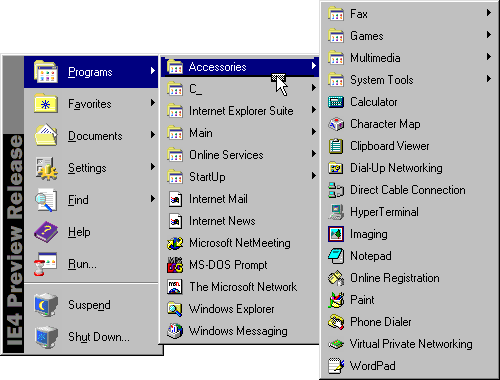This screenshot has height=380, width=500.
Task: Click the Notepad icon
Action: click(x=336, y=256)
